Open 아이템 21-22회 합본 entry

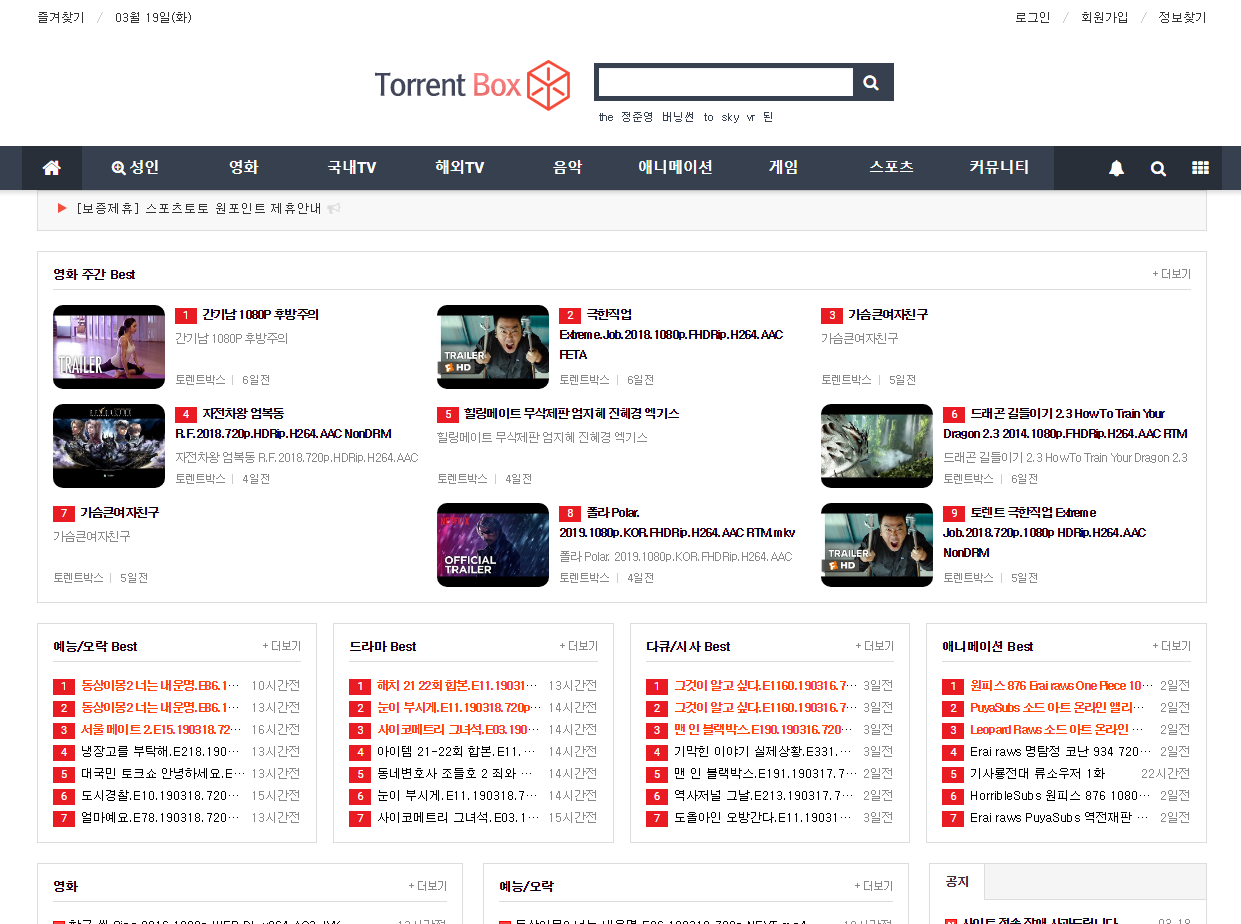click(x=456, y=752)
